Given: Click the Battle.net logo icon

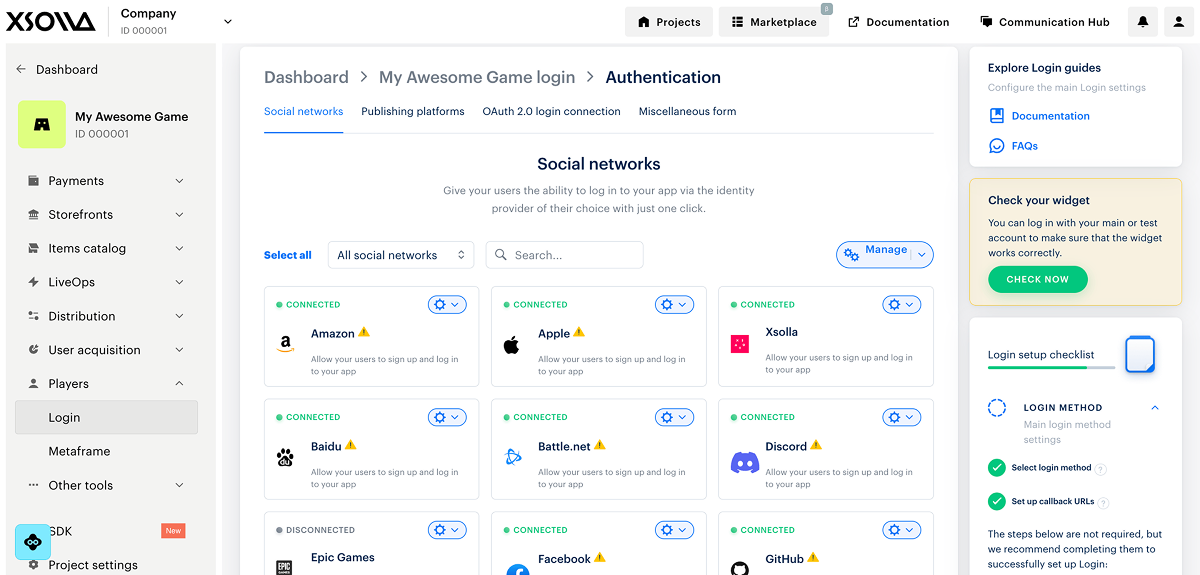Looking at the screenshot, I should [x=513, y=457].
